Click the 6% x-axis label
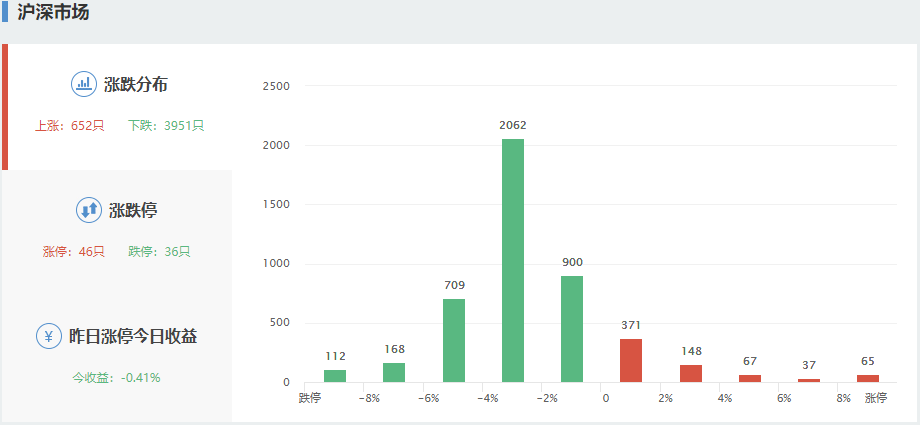Viewport: 920px width, 425px height. (784, 399)
